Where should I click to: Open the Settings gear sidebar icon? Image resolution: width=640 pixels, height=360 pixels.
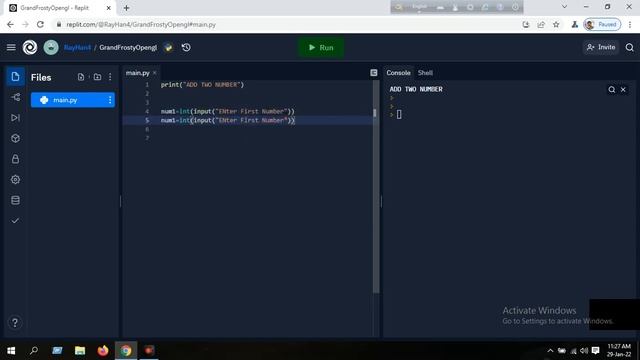point(15,179)
